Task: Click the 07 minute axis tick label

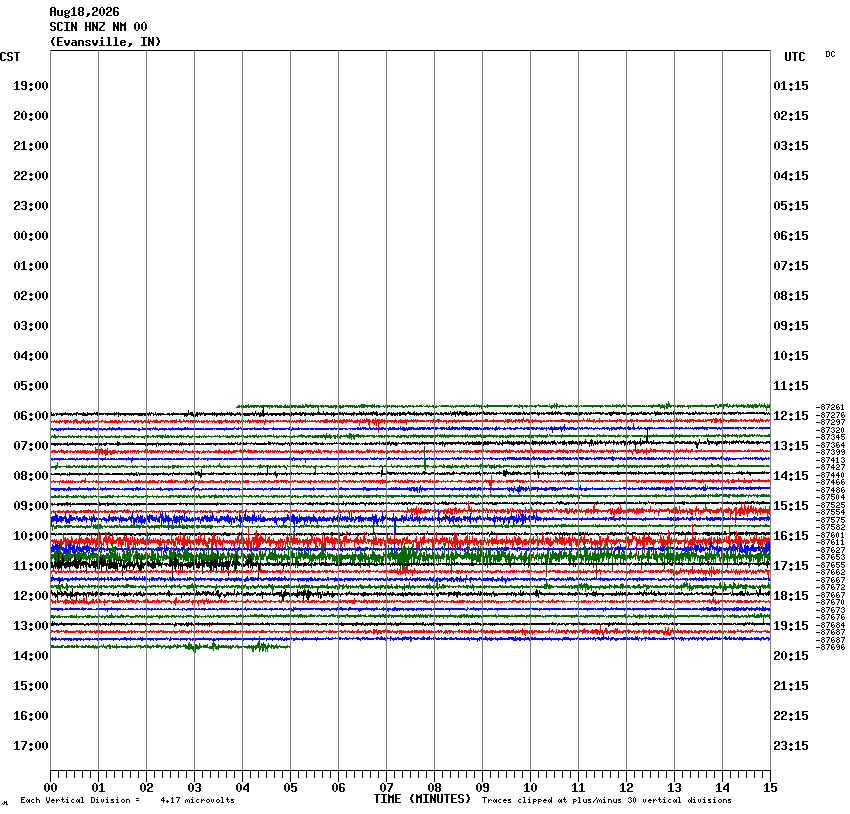Action: (x=386, y=788)
